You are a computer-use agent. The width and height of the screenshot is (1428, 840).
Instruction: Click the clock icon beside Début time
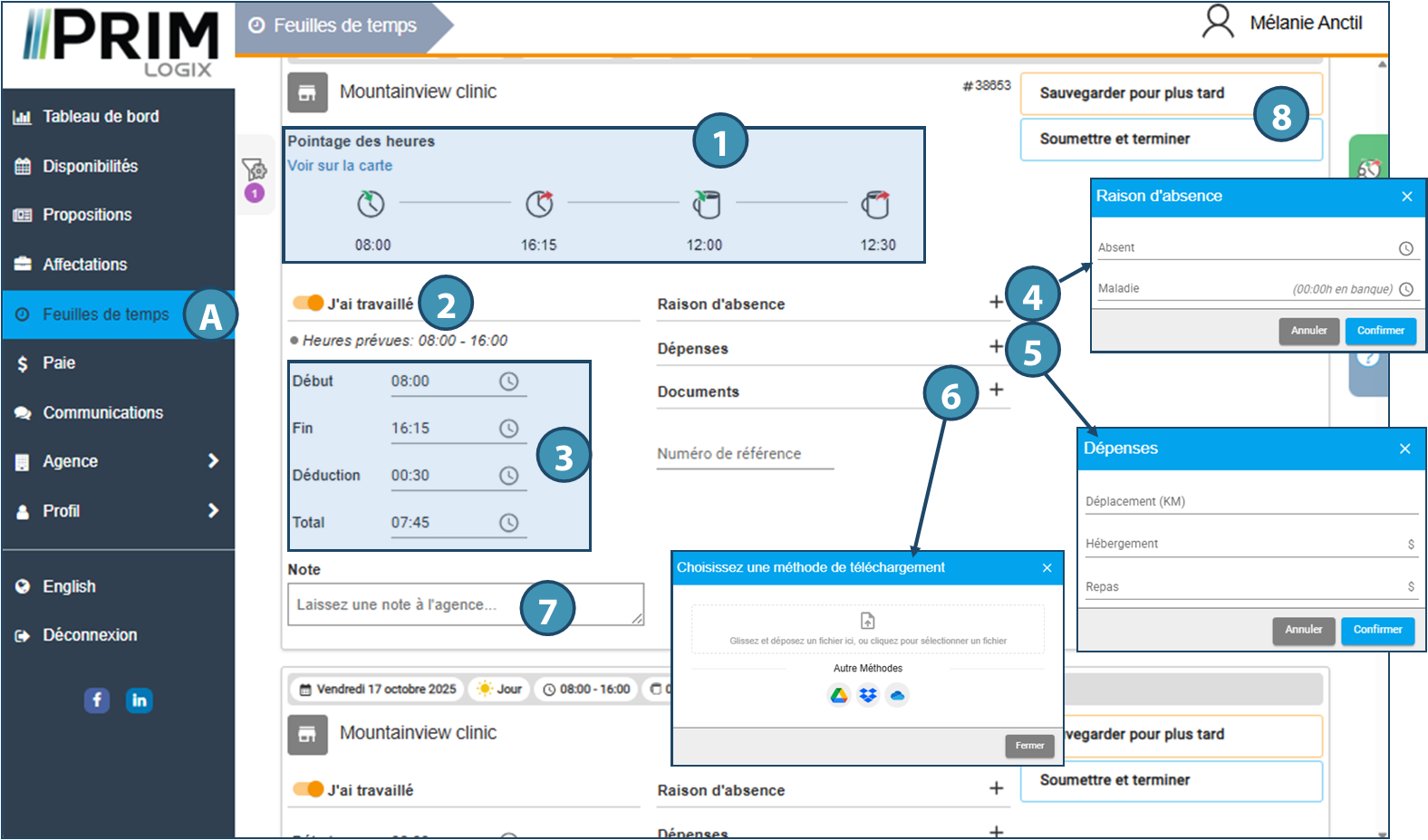509,381
